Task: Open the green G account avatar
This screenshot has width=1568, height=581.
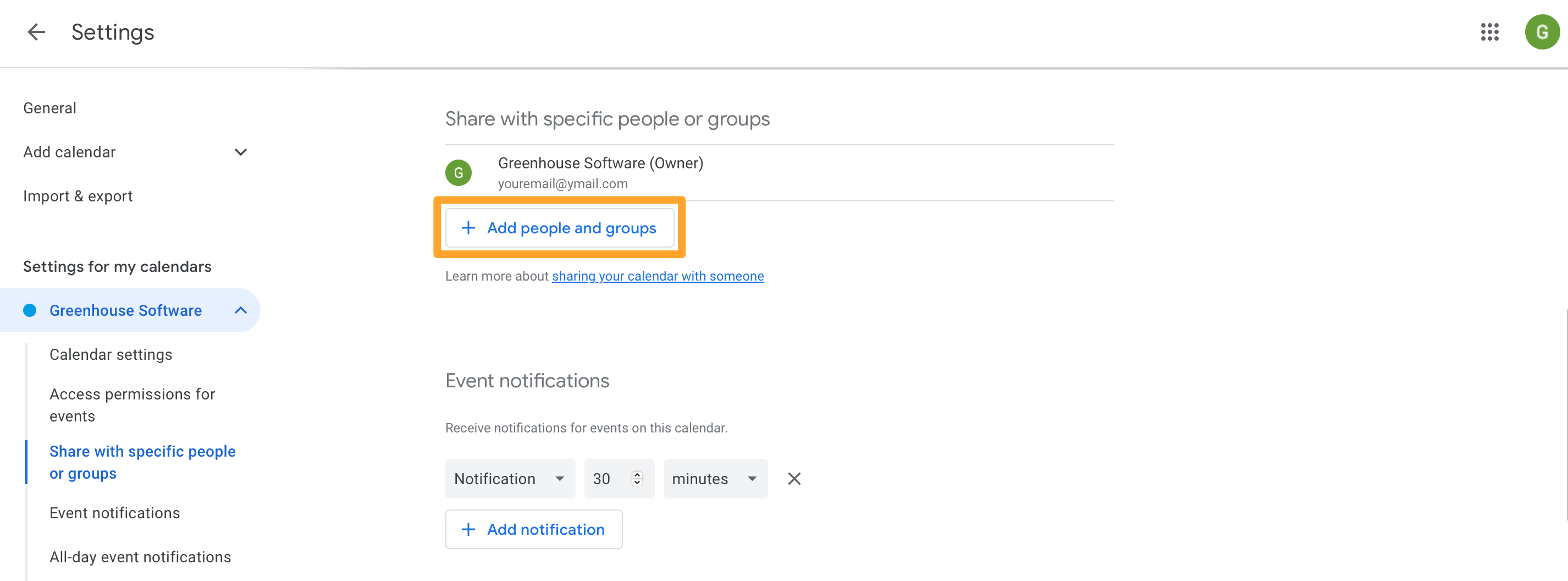Action: [1541, 32]
